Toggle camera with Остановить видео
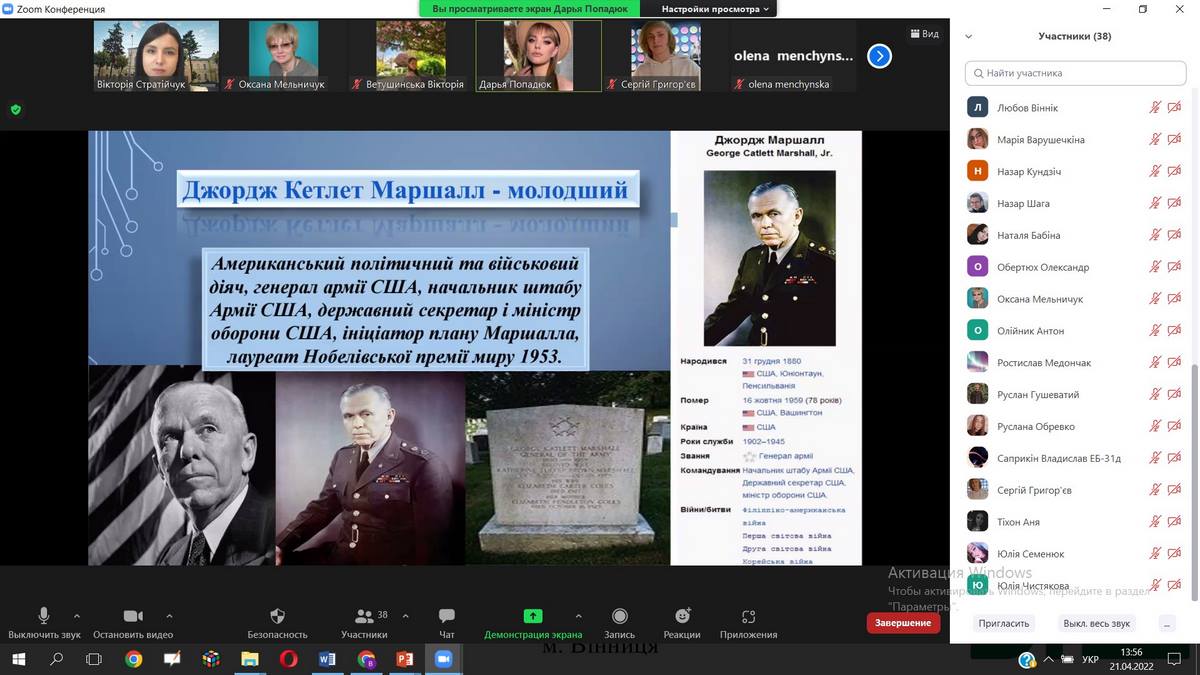Screen dimensions: 1200x675 tap(132, 616)
